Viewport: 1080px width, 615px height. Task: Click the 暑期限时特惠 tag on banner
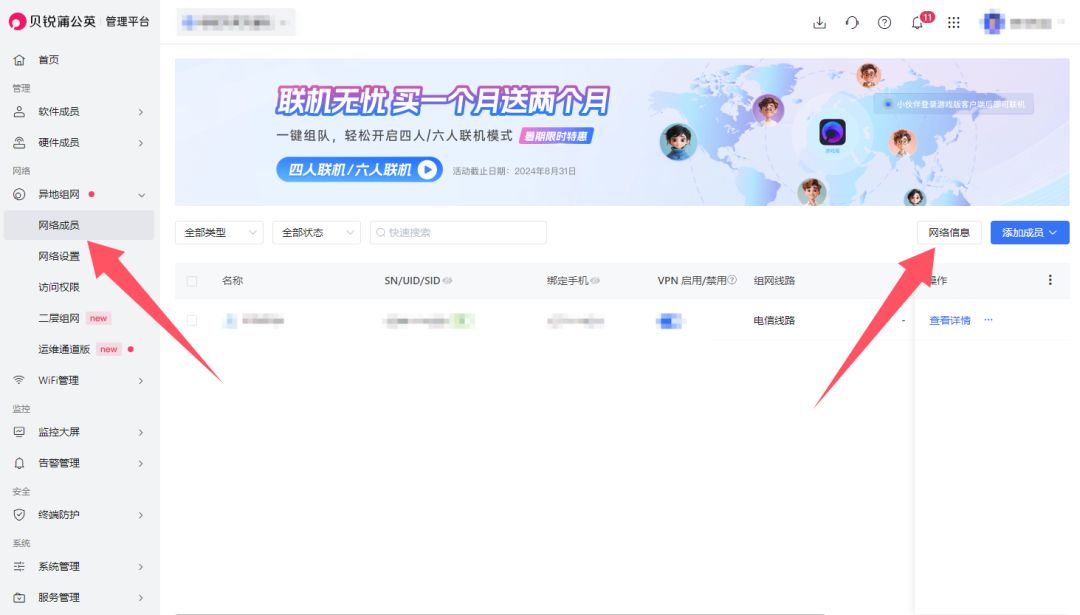click(x=557, y=136)
